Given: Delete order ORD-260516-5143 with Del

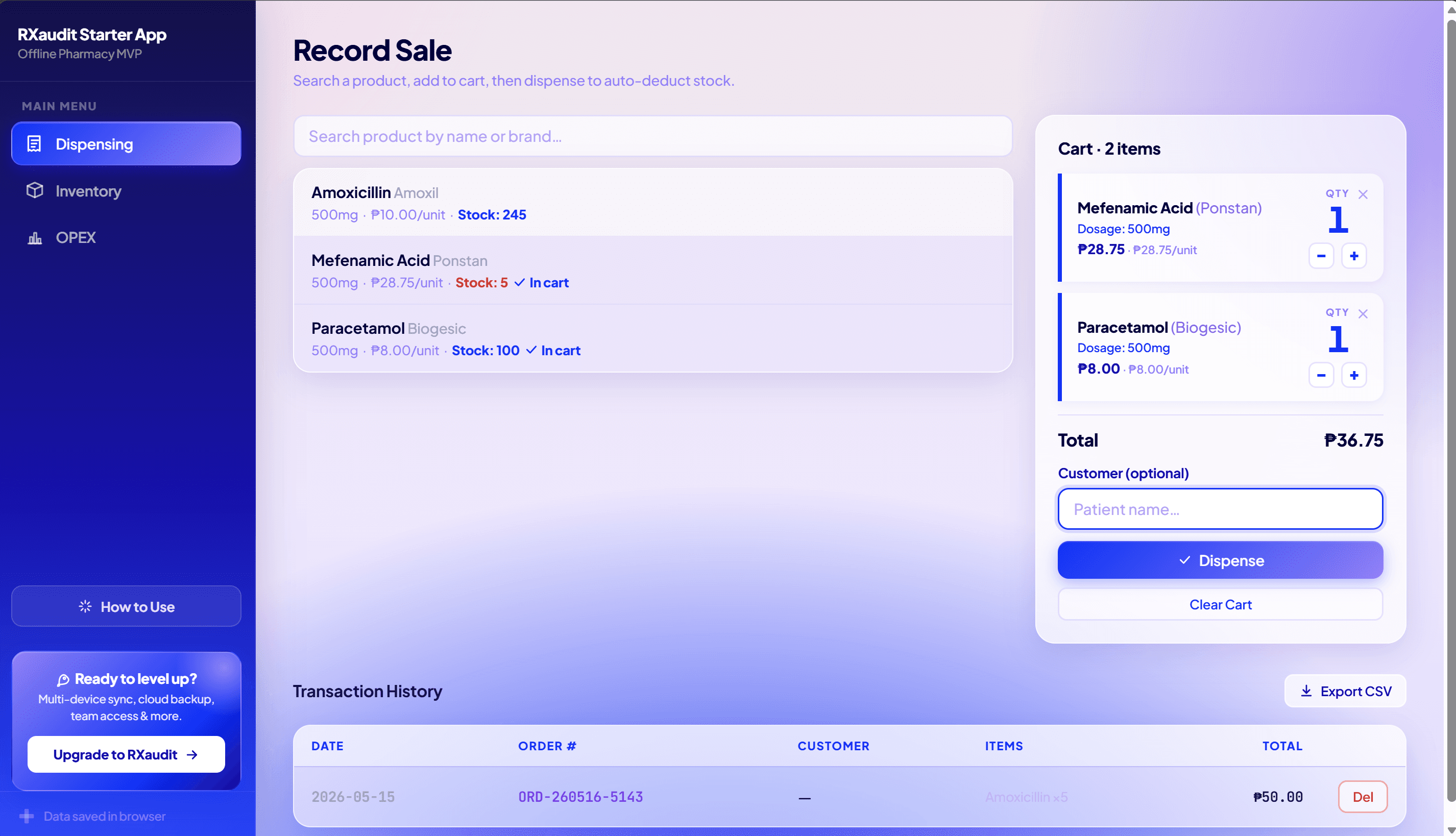Looking at the screenshot, I should click(x=1363, y=796).
